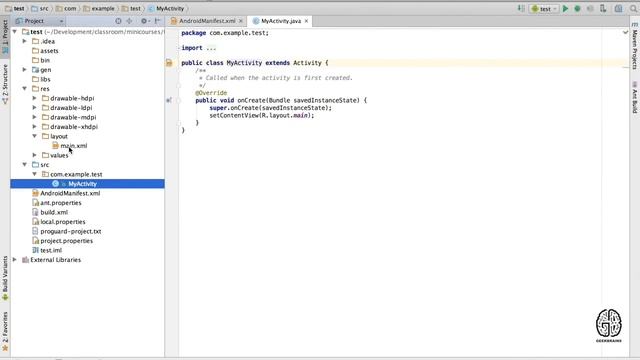The height and width of the screenshot is (360, 640).
Task: Click the green Run button
Action: [x=565, y=9]
